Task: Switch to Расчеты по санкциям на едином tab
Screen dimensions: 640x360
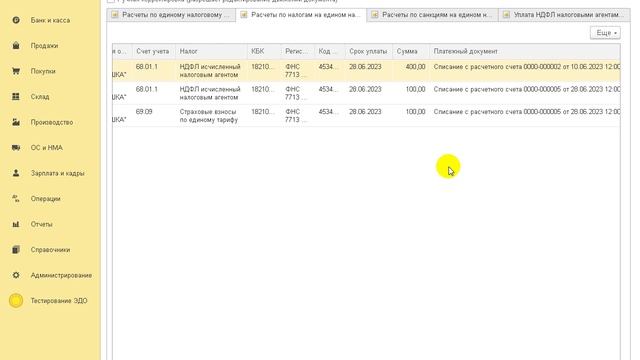Action: pos(432,15)
